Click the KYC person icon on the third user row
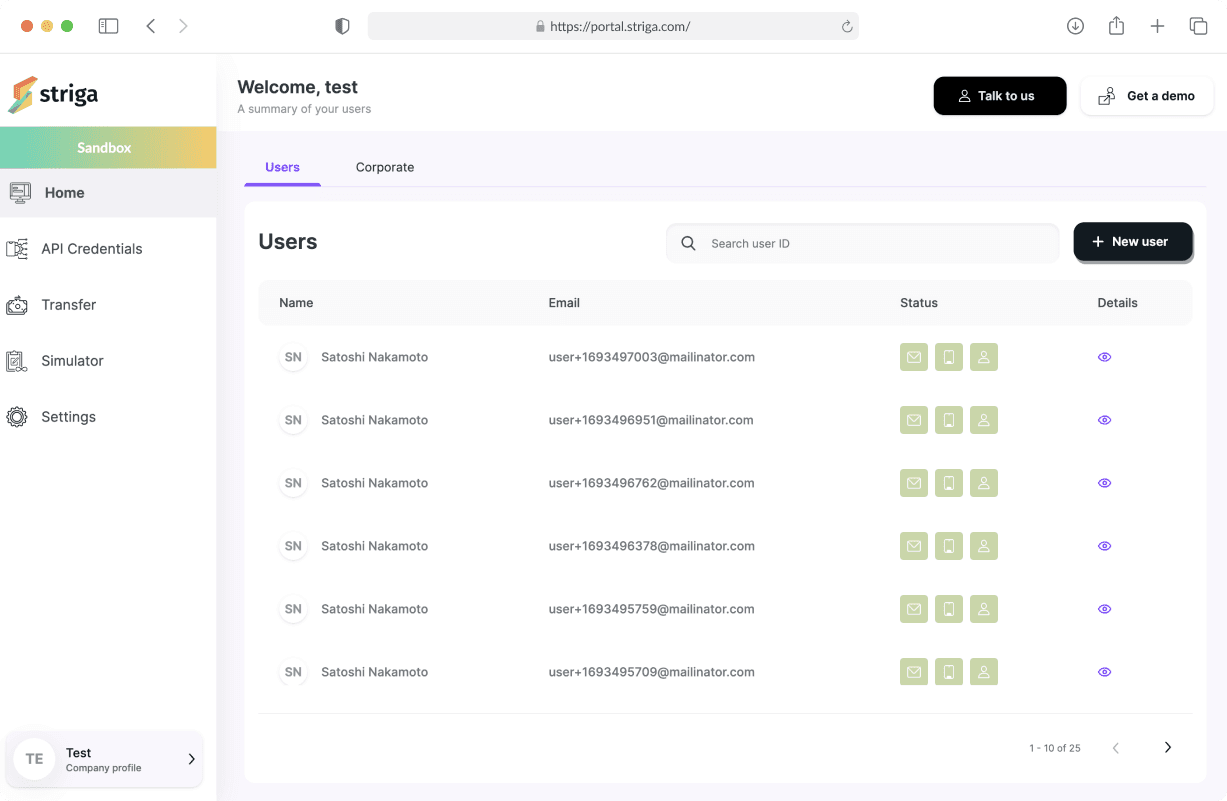The width and height of the screenshot is (1227, 801). [983, 483]
